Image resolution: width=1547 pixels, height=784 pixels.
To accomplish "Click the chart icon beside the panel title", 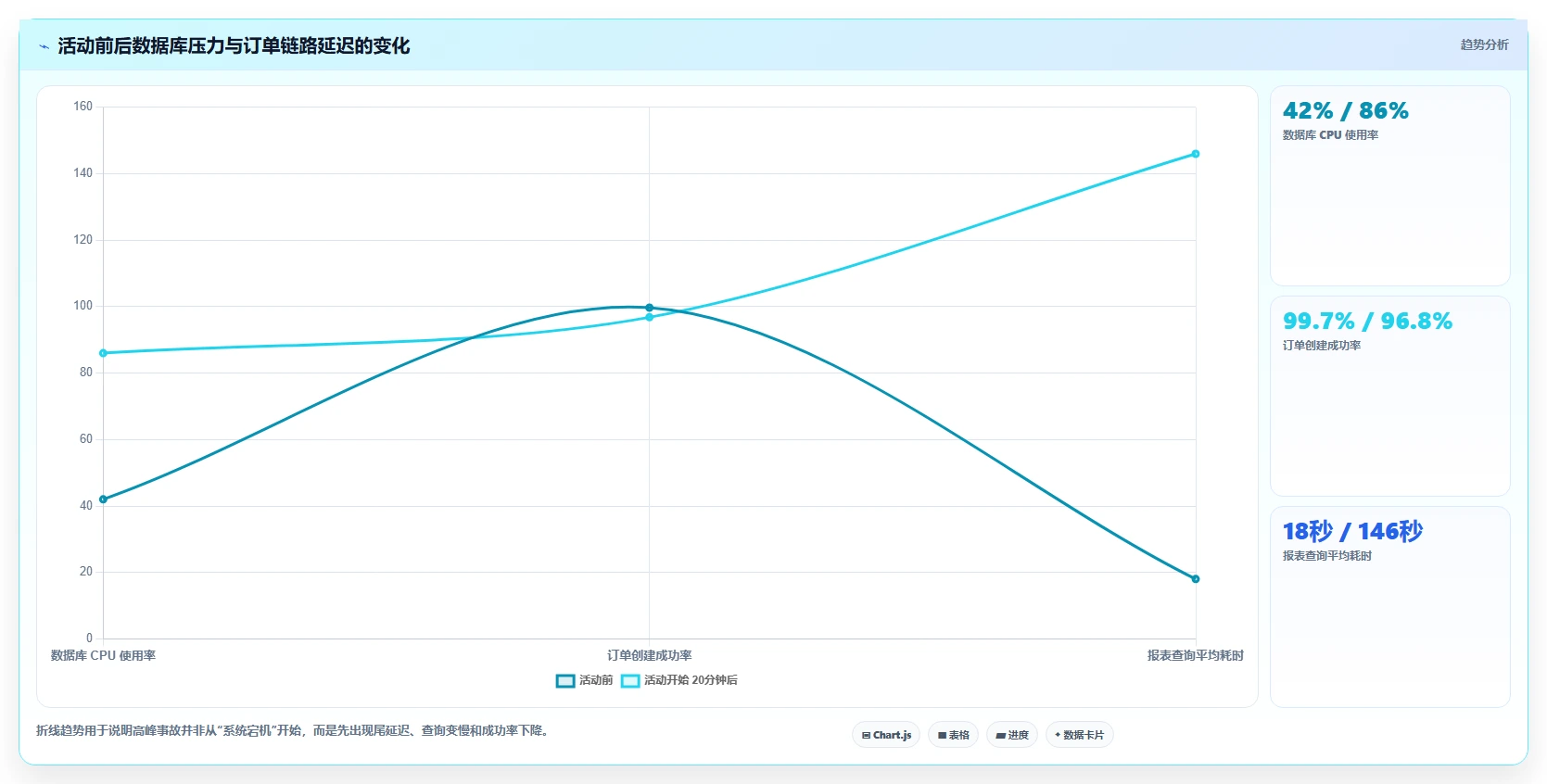I will point(44,46).
